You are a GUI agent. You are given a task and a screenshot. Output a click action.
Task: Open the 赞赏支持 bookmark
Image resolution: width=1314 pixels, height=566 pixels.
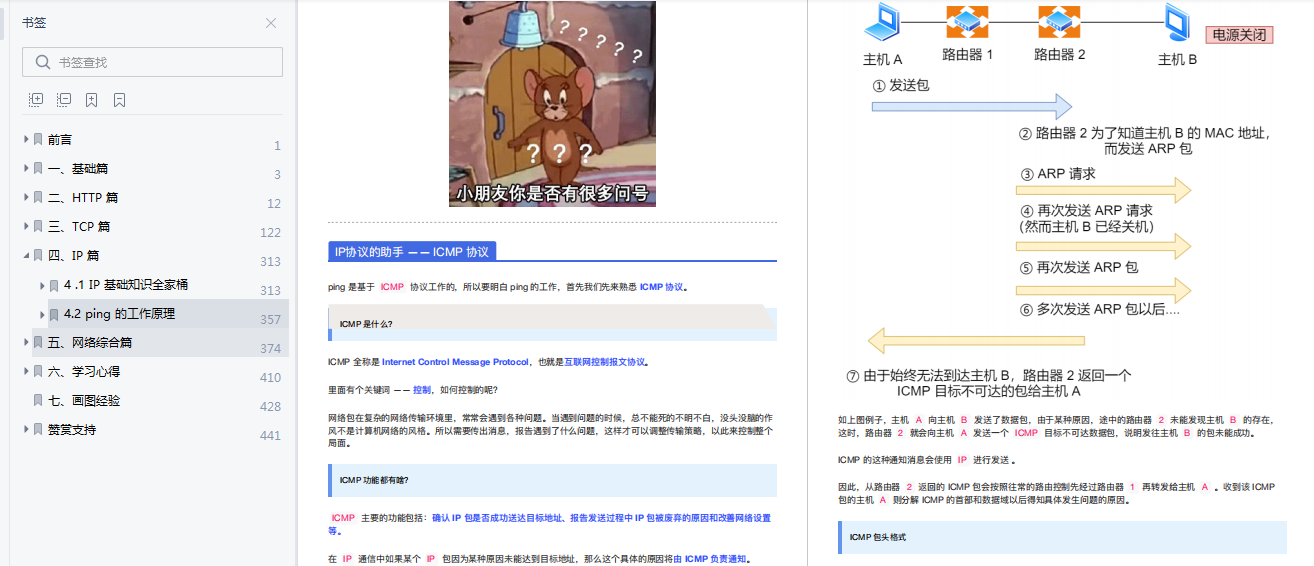coord(72,429)
